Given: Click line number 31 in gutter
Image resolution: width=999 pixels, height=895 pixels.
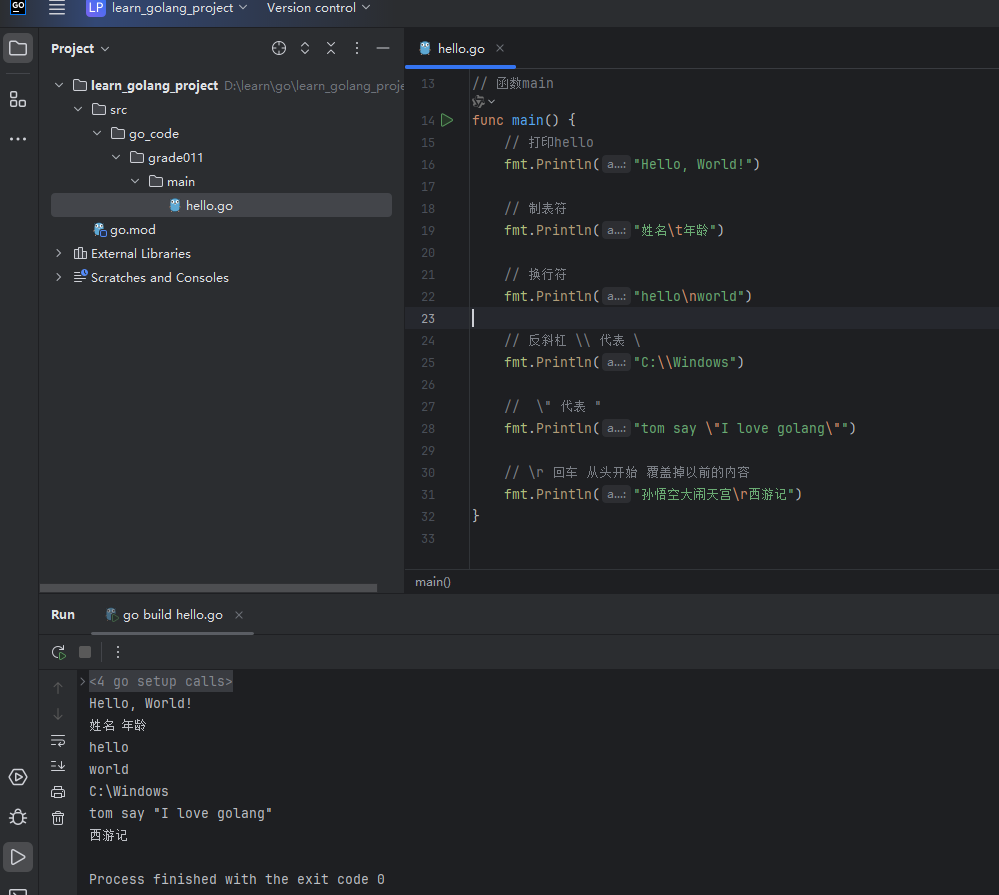Looking at the screenshot, I should coord(428,494).
